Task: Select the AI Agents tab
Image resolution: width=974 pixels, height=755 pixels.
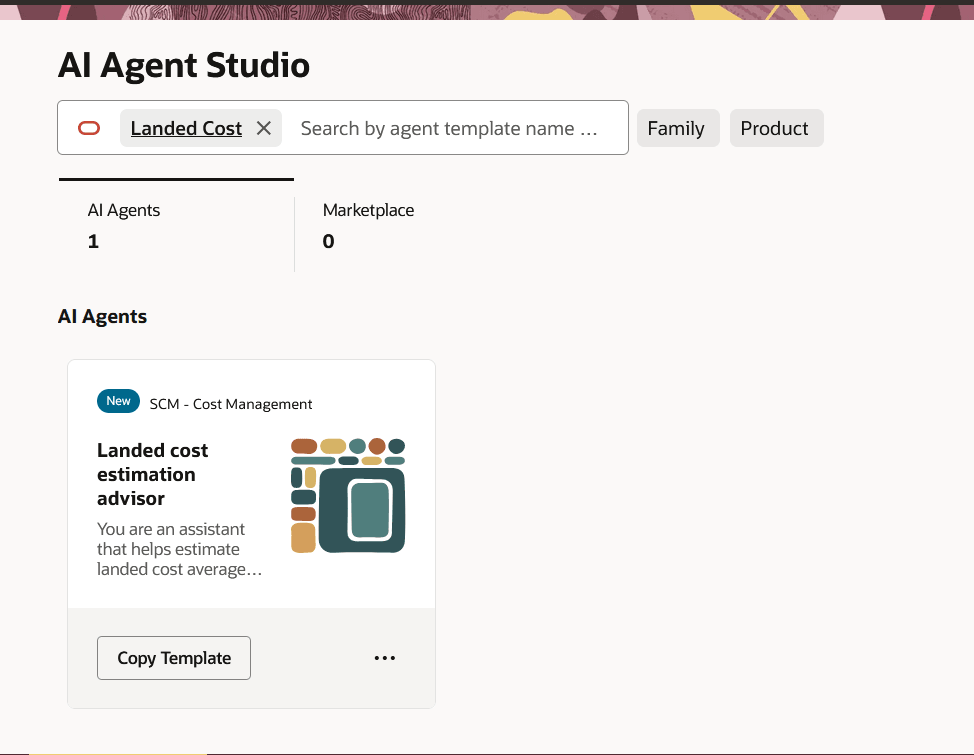Action: tap(123, 210)
